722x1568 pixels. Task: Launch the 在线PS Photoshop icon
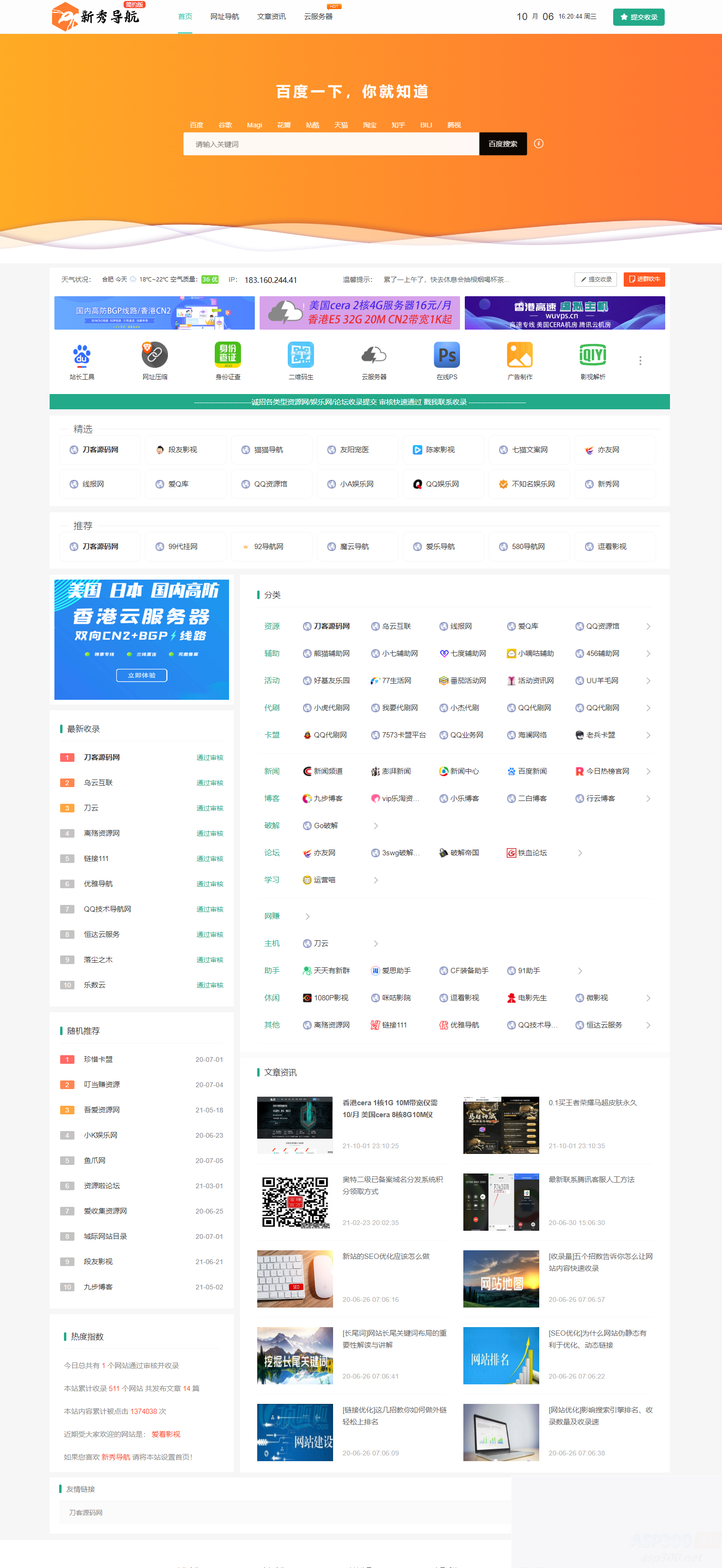[446, 355]
